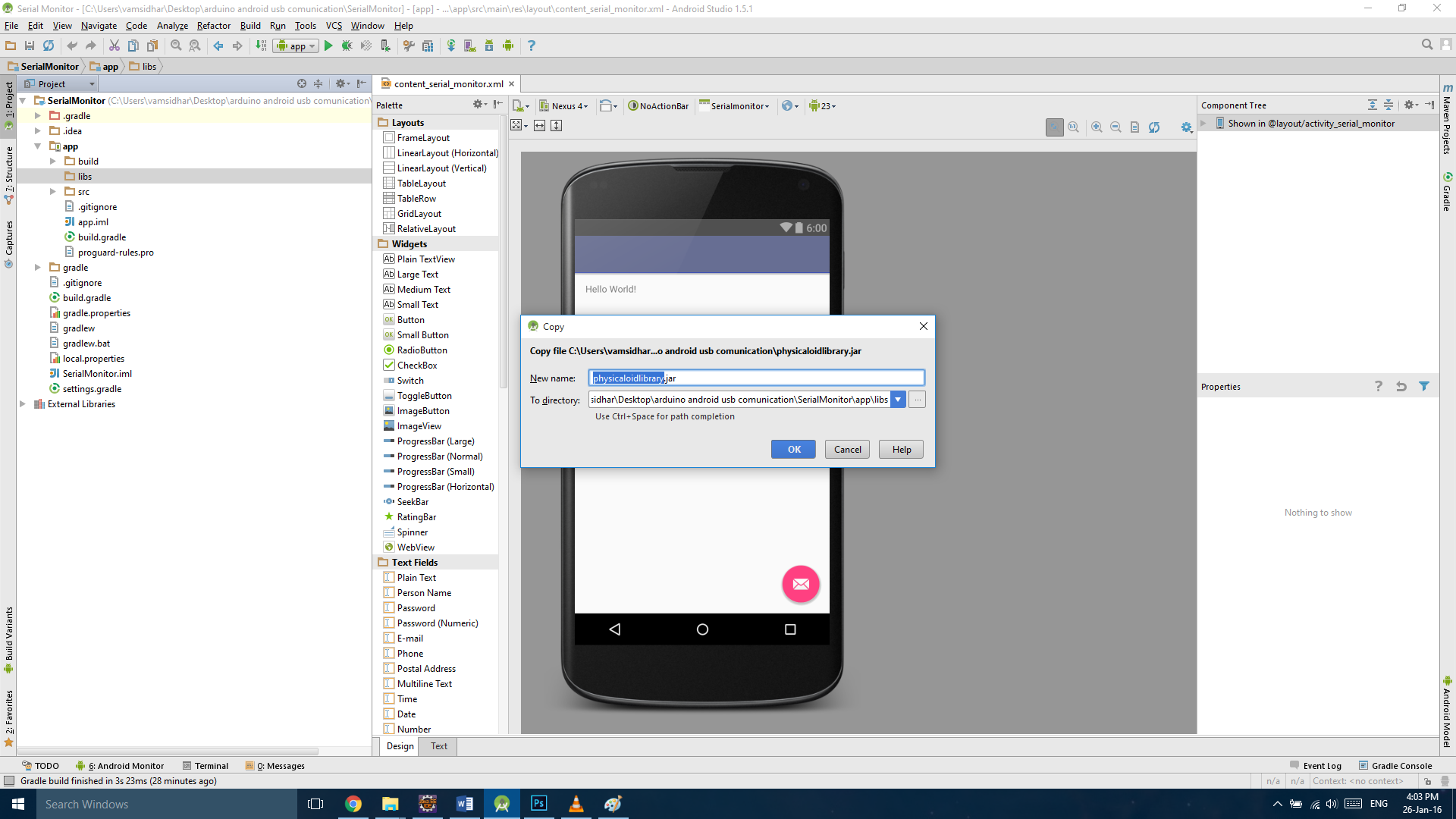Open the Nexus 4 device dropdown
The height and width of the screenshot is (819, 1456).
(564, 106)
